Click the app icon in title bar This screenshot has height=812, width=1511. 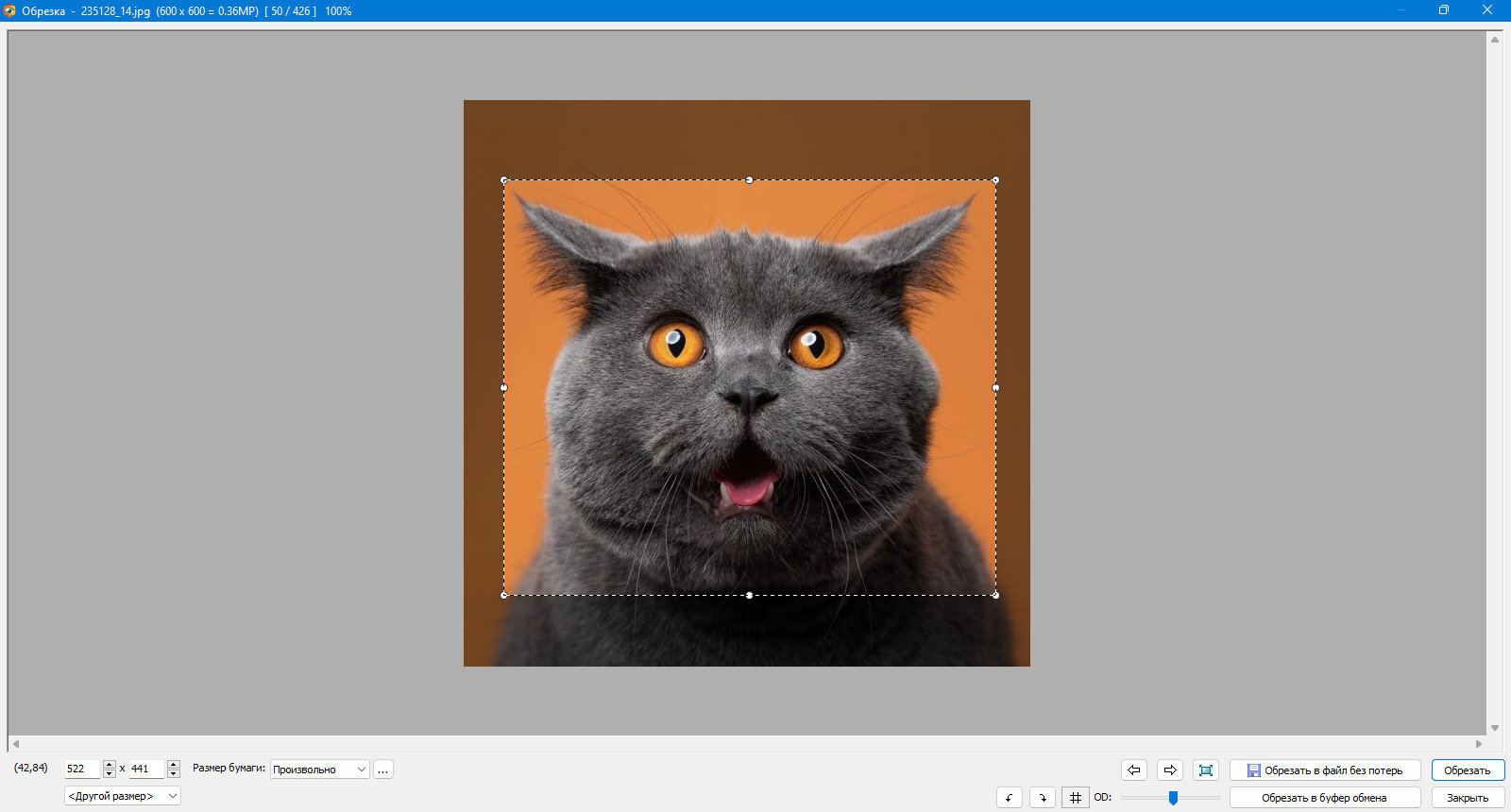(x=9, y=10)
